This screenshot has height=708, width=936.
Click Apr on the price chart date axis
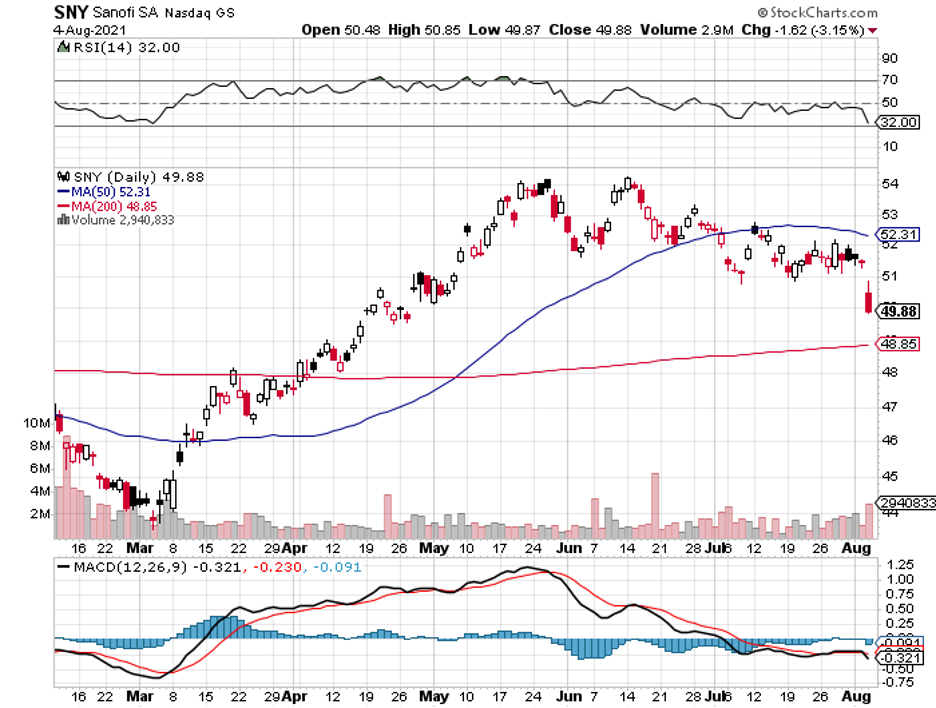pyautogui.click(x=294, y=548)
